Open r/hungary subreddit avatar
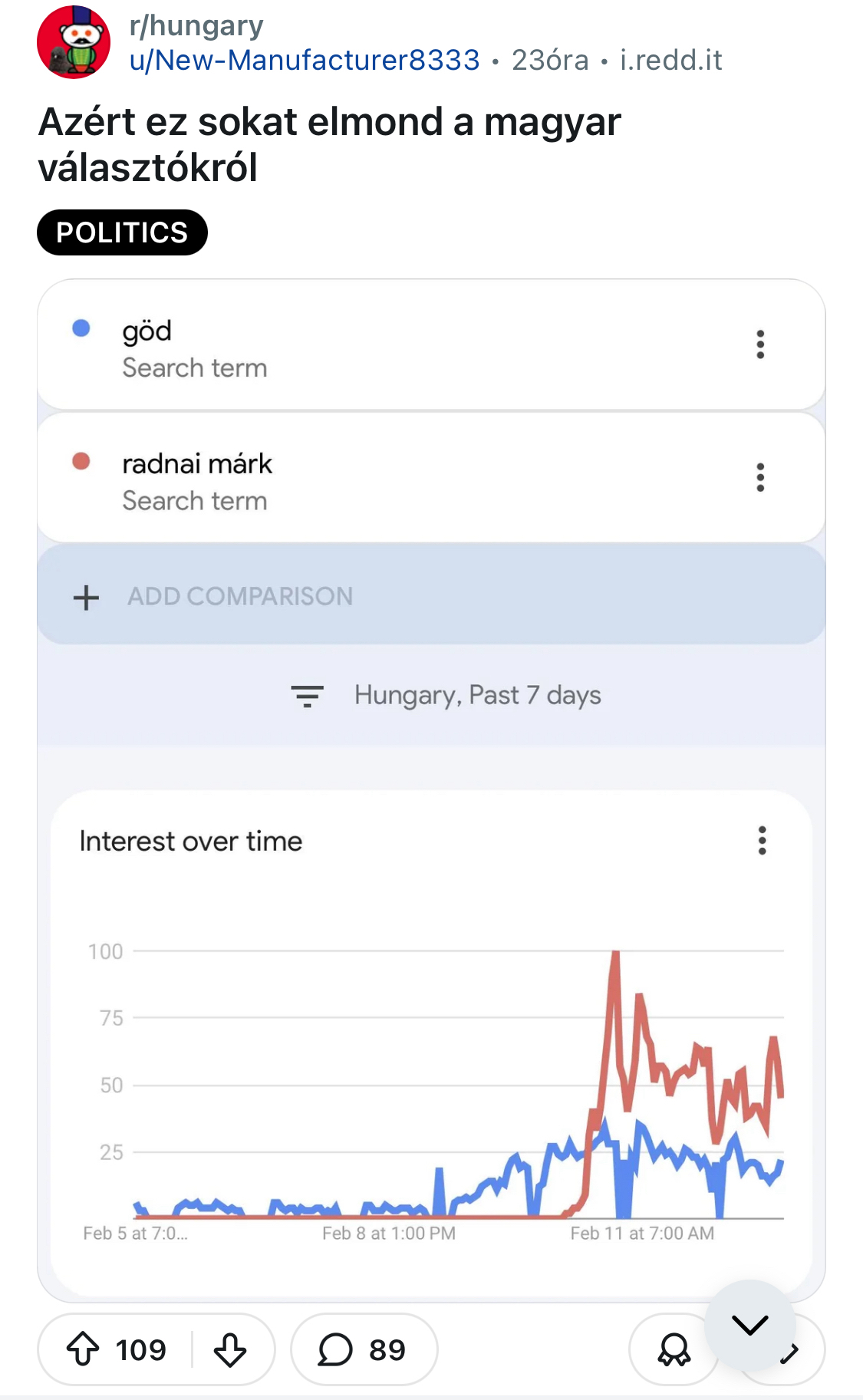The height and width of the screenshot is (1400, 863). tap(74, 43)
